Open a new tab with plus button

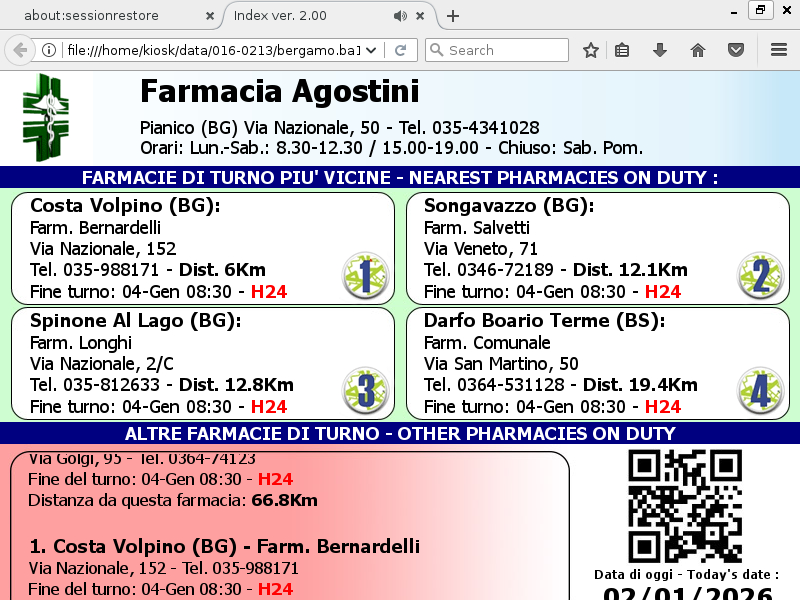coord(453,16)
